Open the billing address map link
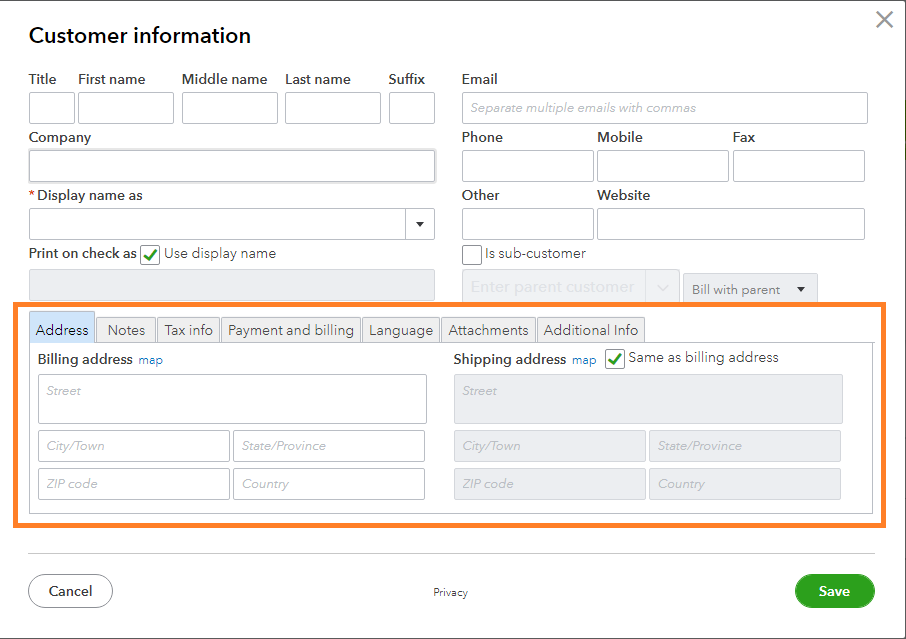This screenshot has width=906, height=639. click(150, 360)
